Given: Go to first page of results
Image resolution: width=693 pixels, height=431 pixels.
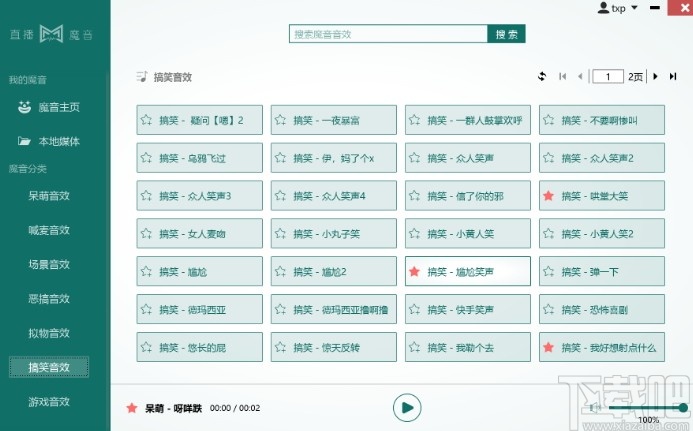Looking at the screenshot, I should tap(563, 76).
